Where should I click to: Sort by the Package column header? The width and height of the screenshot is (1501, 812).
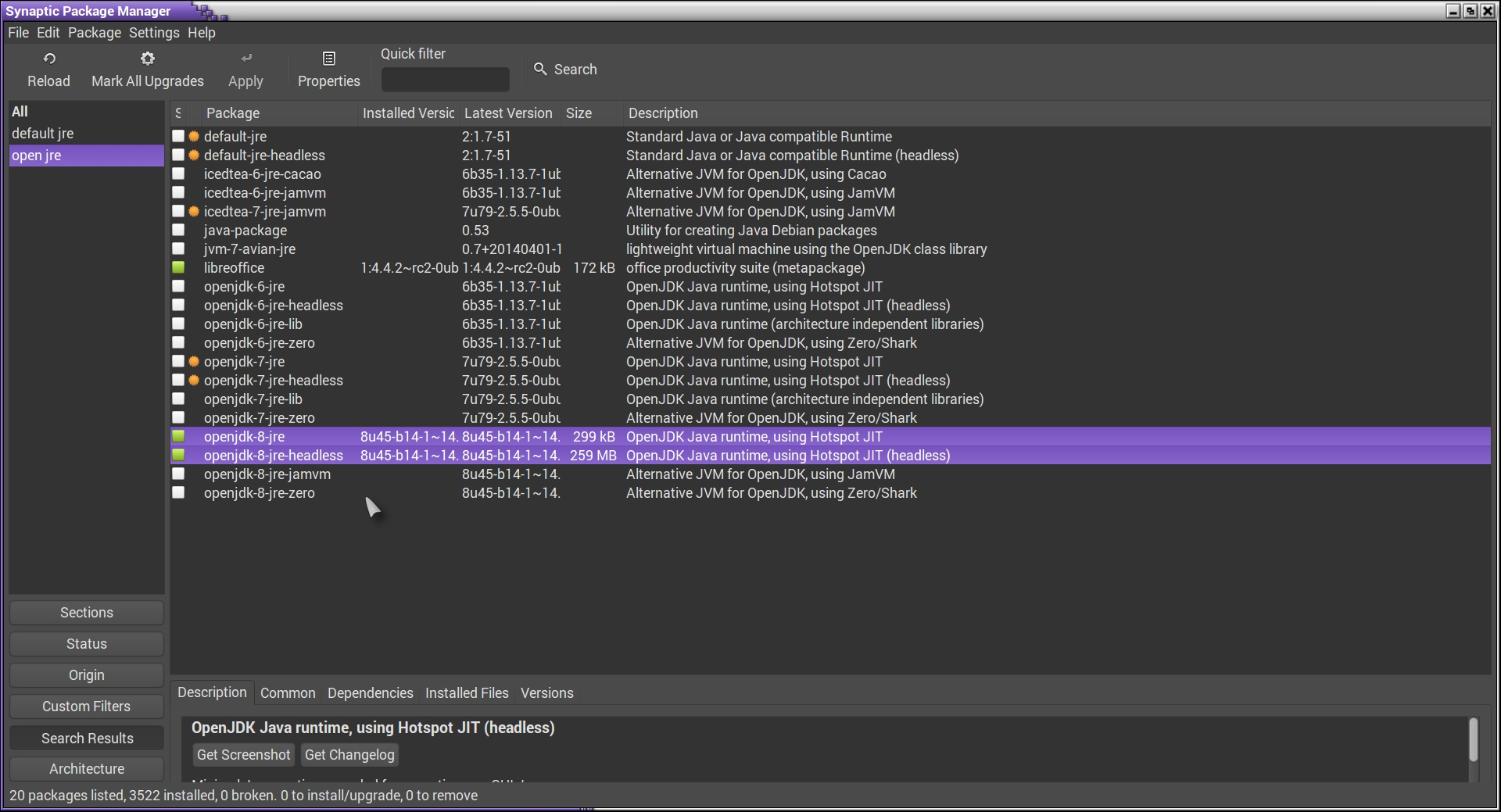pos(233,113)
